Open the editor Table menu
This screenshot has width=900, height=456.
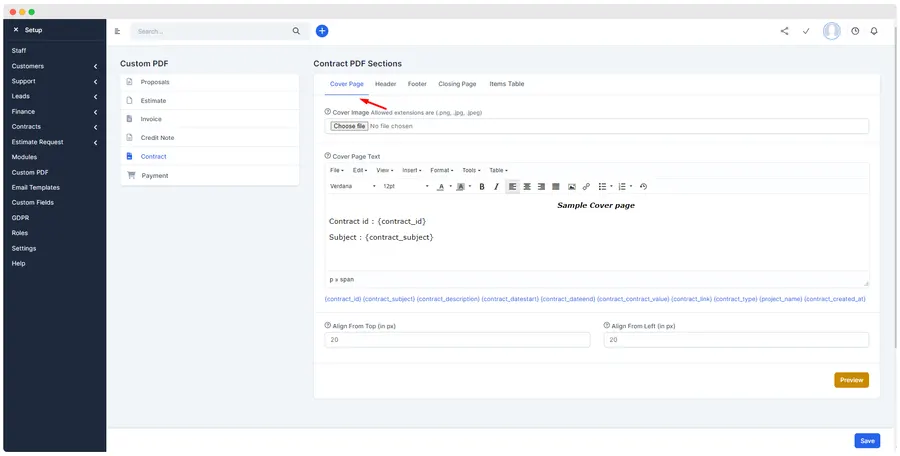point(498,171)
